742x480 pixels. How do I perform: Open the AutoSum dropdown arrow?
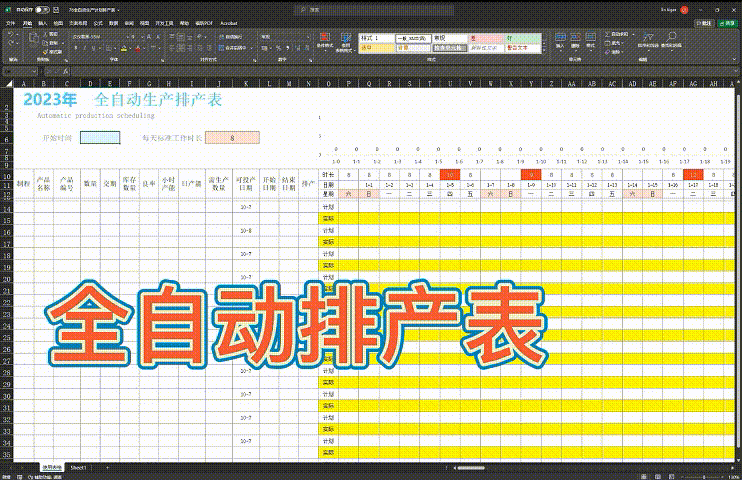pos(633,34)
